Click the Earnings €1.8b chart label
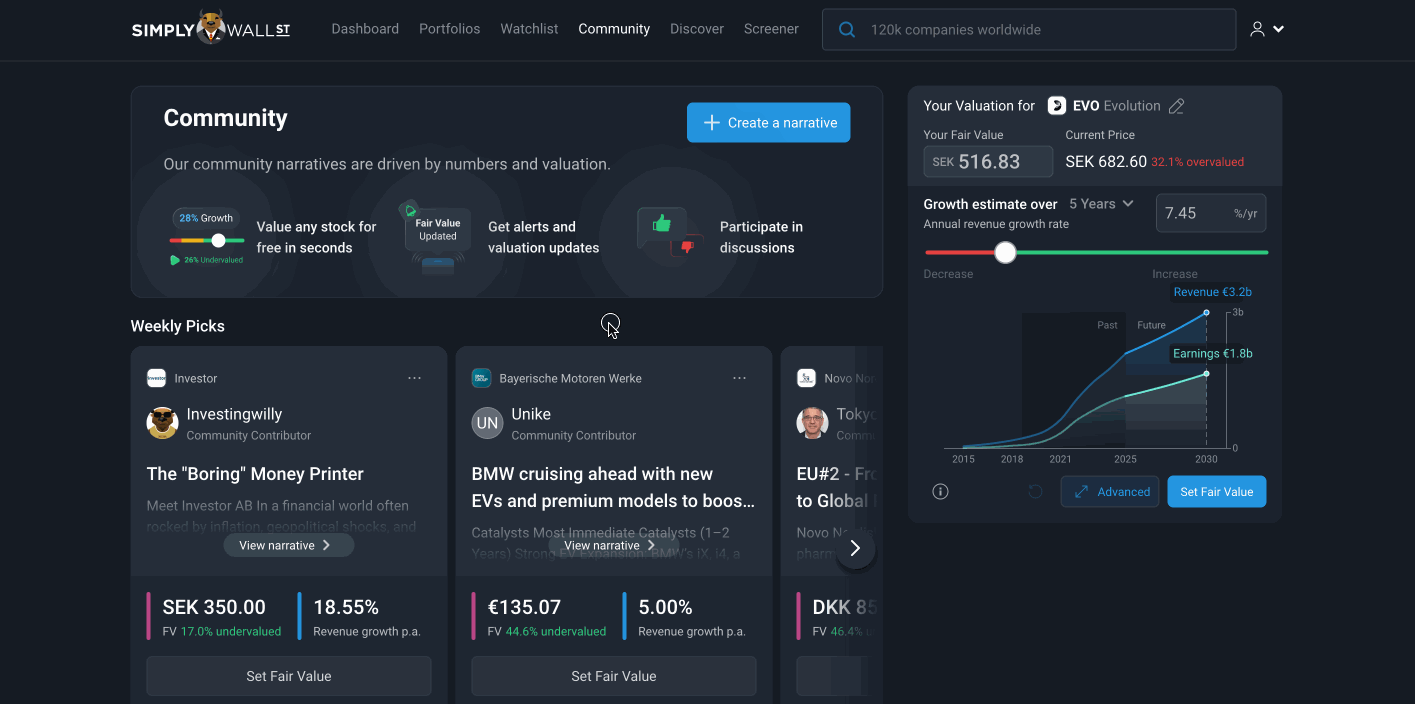Viewport: 1415px width, 704px height. coord(1212,353)
